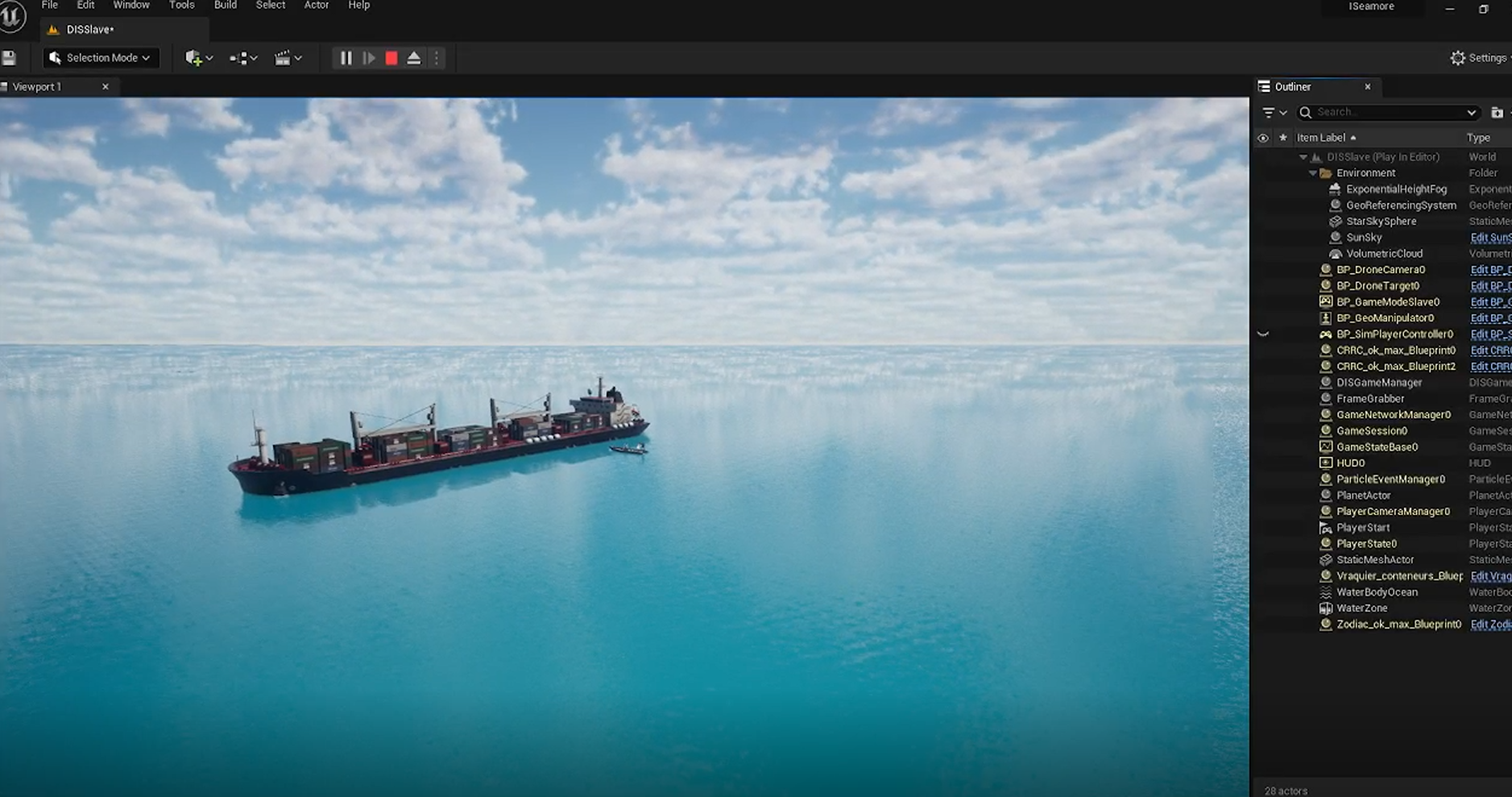Viewport: 1512px width, 797px height.
Task: Click the pinned star column header
Action: pyautogui.click(x=1283, y=138)
